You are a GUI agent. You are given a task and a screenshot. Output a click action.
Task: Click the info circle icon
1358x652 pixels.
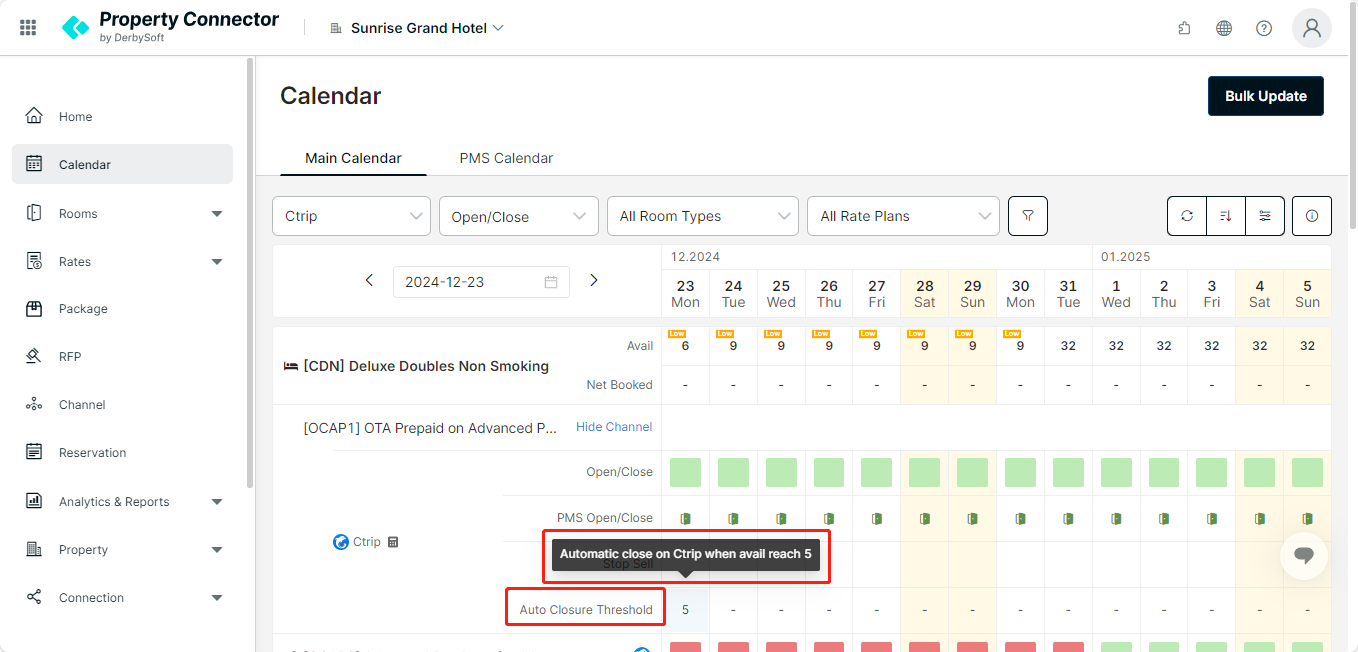tap(1312, 216)
